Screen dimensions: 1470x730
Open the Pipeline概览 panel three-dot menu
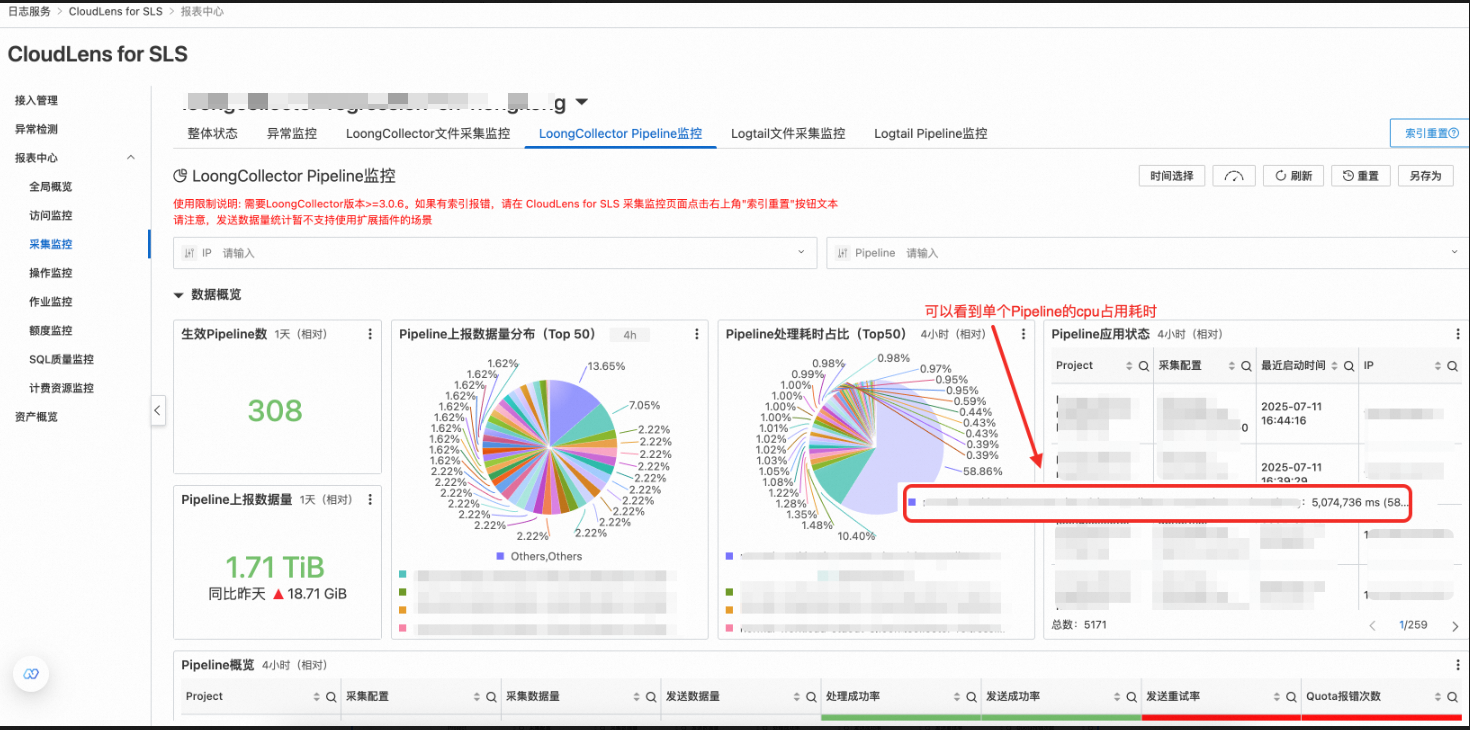tap(1459, 665)
